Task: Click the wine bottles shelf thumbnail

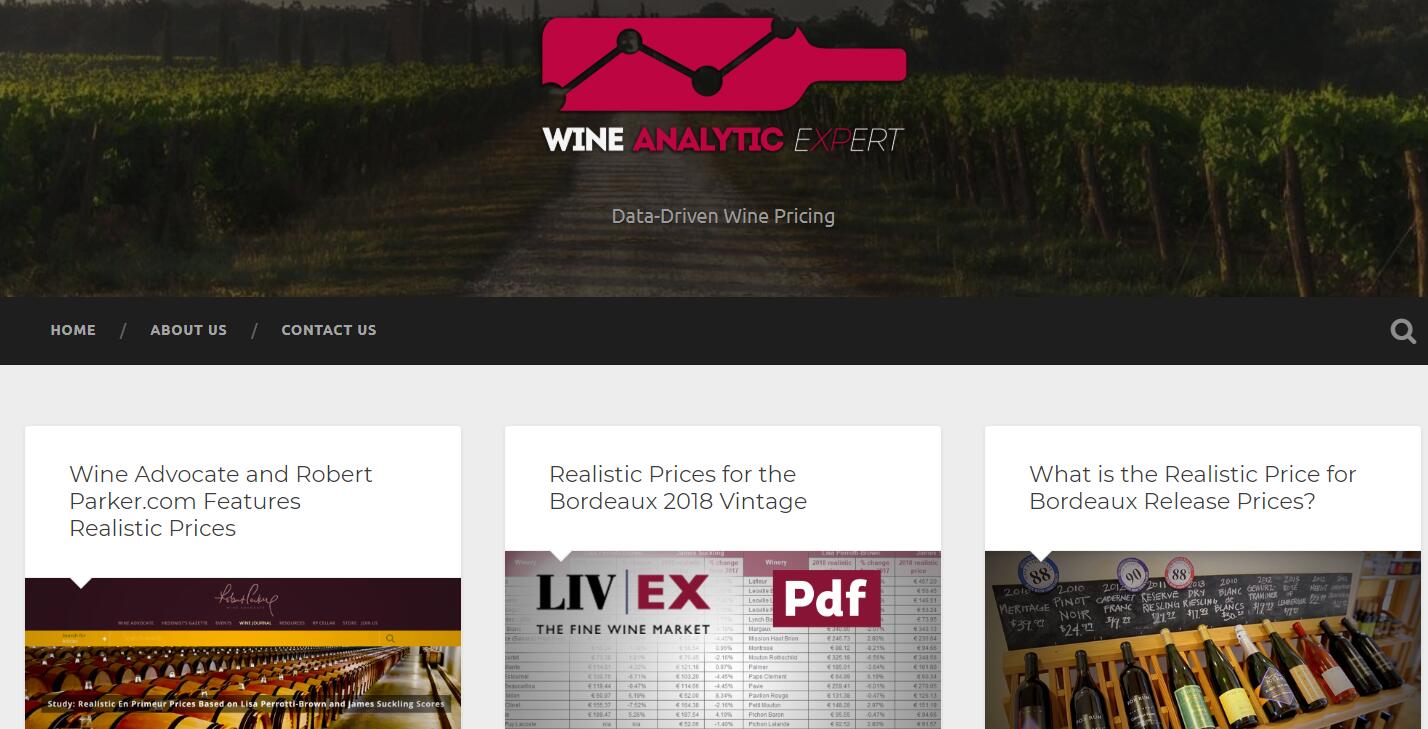Action: coord(1203,640)
